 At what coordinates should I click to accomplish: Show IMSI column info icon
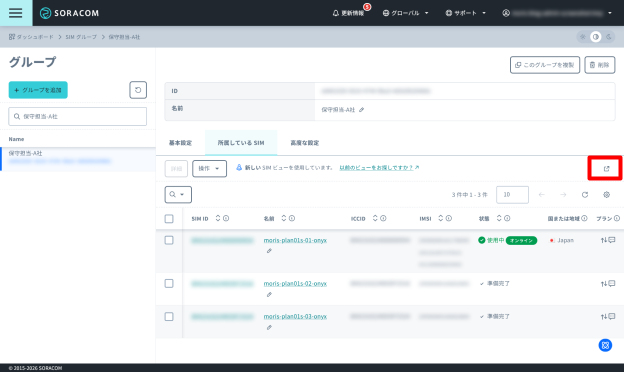[x=449, y=218]
